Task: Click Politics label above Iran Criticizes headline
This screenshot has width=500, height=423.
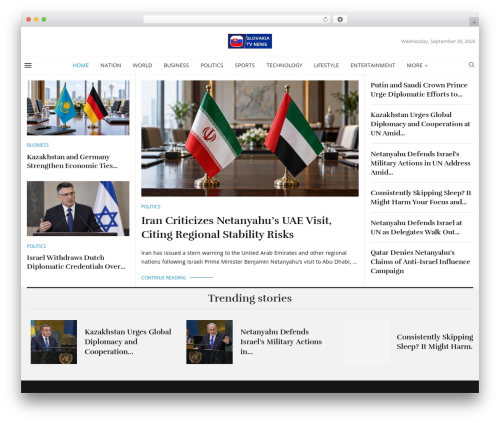Action: tap(151, 207)
